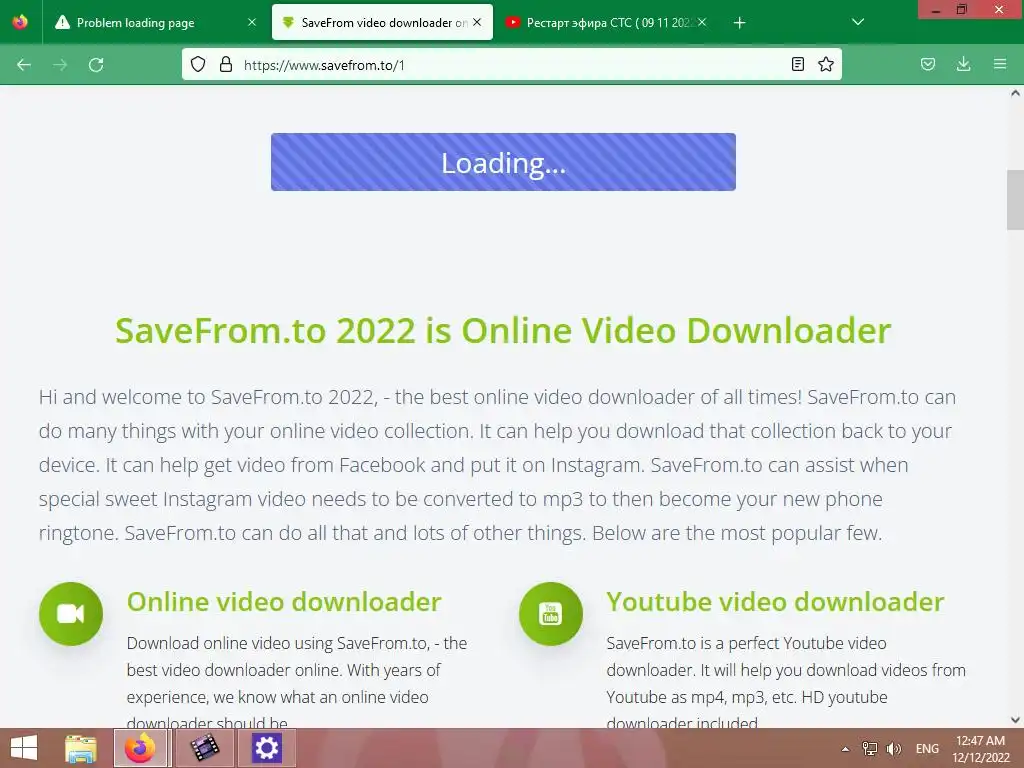Minimize the Firefox window

coord(936,10)
